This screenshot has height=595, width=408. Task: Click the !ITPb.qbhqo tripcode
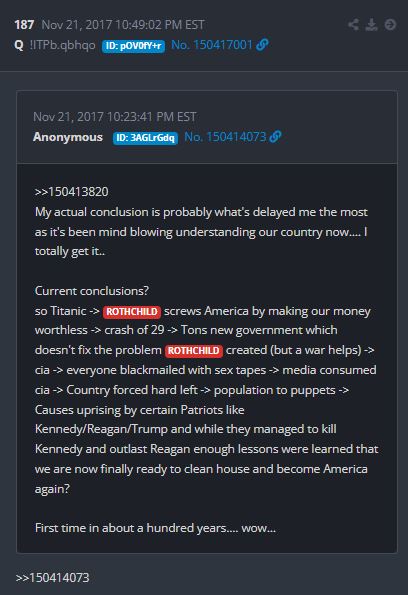pyautogui.click(x=63, y=45)
